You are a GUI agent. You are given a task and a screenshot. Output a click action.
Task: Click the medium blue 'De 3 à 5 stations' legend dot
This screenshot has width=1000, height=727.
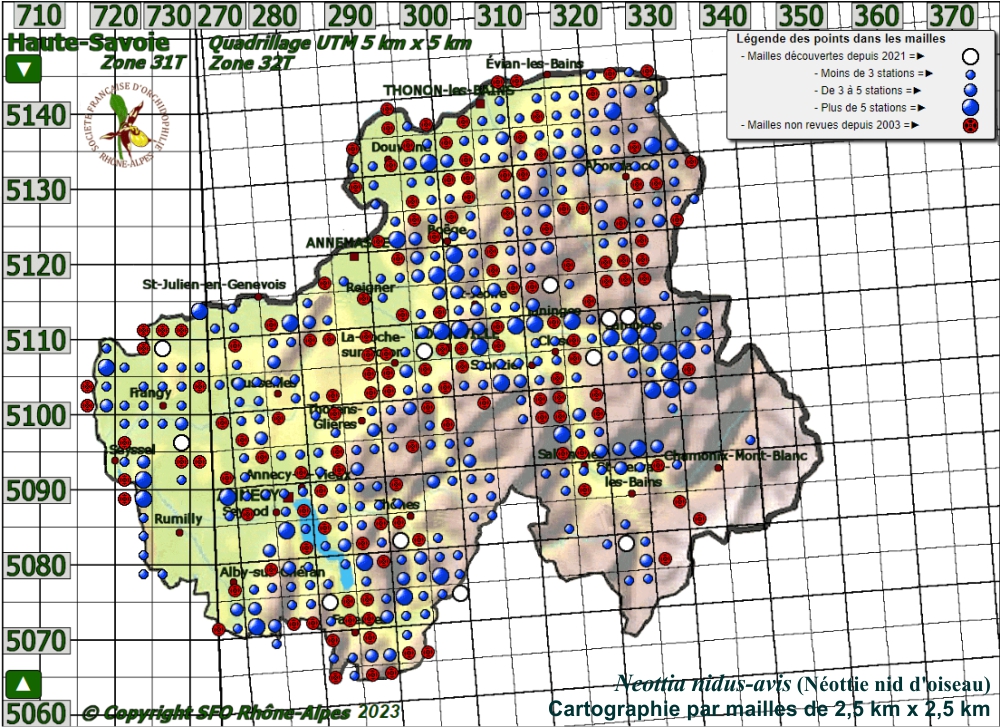[969, 90]
